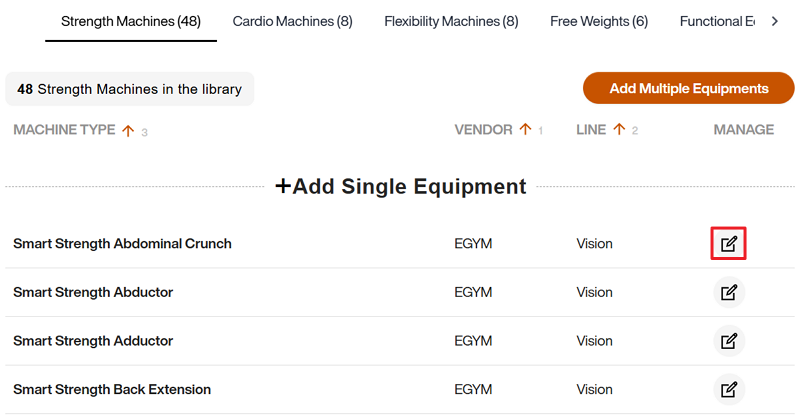This screenshot has height=417, width=800.
Task: Edit Smart Strength Back Extension entry
Action: click(x=729, y=389)
